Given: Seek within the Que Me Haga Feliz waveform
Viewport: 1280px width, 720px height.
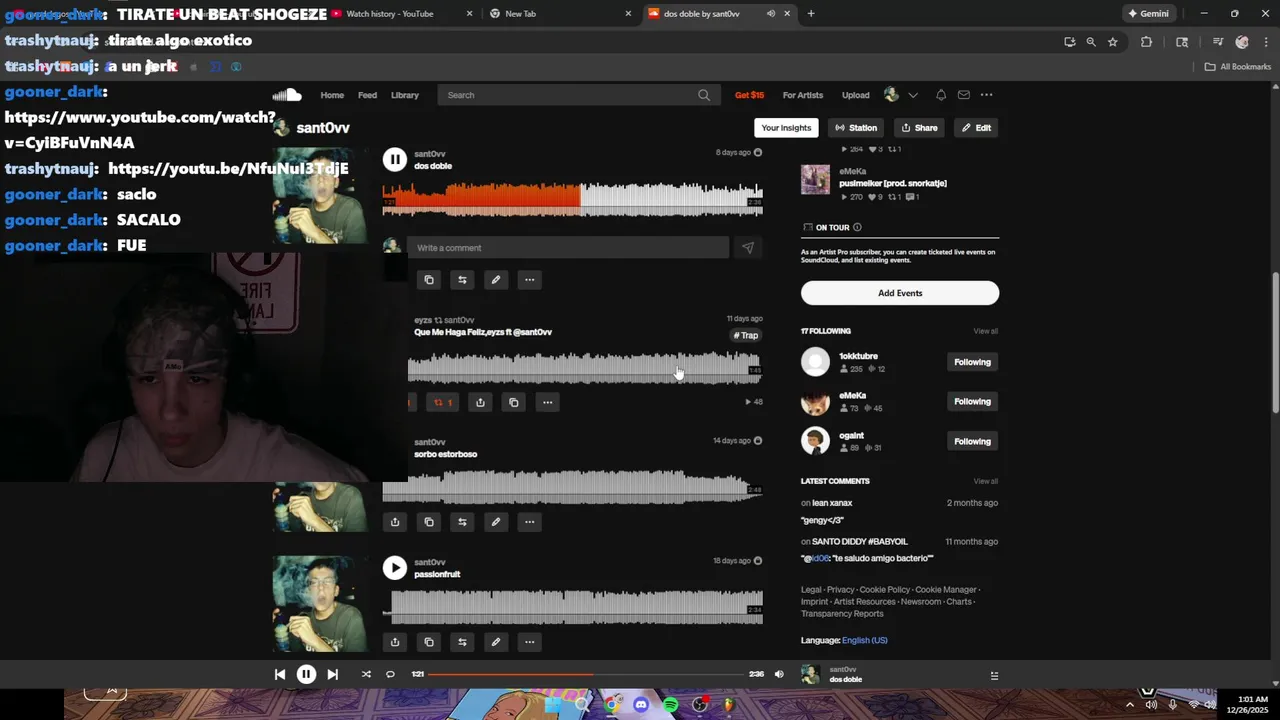Looking at the screenshot, I should [584, 367].
